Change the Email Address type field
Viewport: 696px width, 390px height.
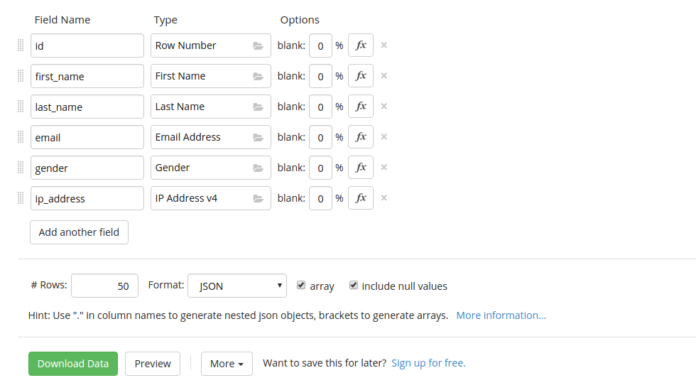pos(210,137)
